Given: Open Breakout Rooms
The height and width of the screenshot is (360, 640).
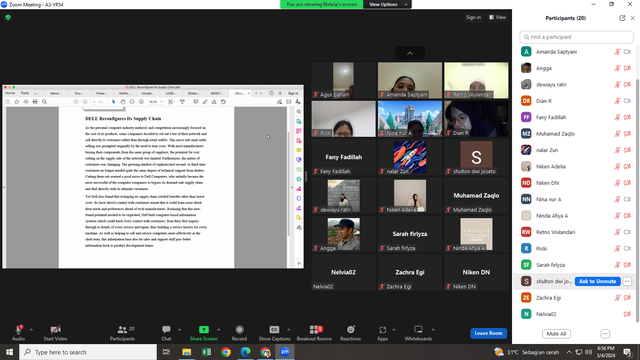Looking at the screenshot, I should click(314, 333).
